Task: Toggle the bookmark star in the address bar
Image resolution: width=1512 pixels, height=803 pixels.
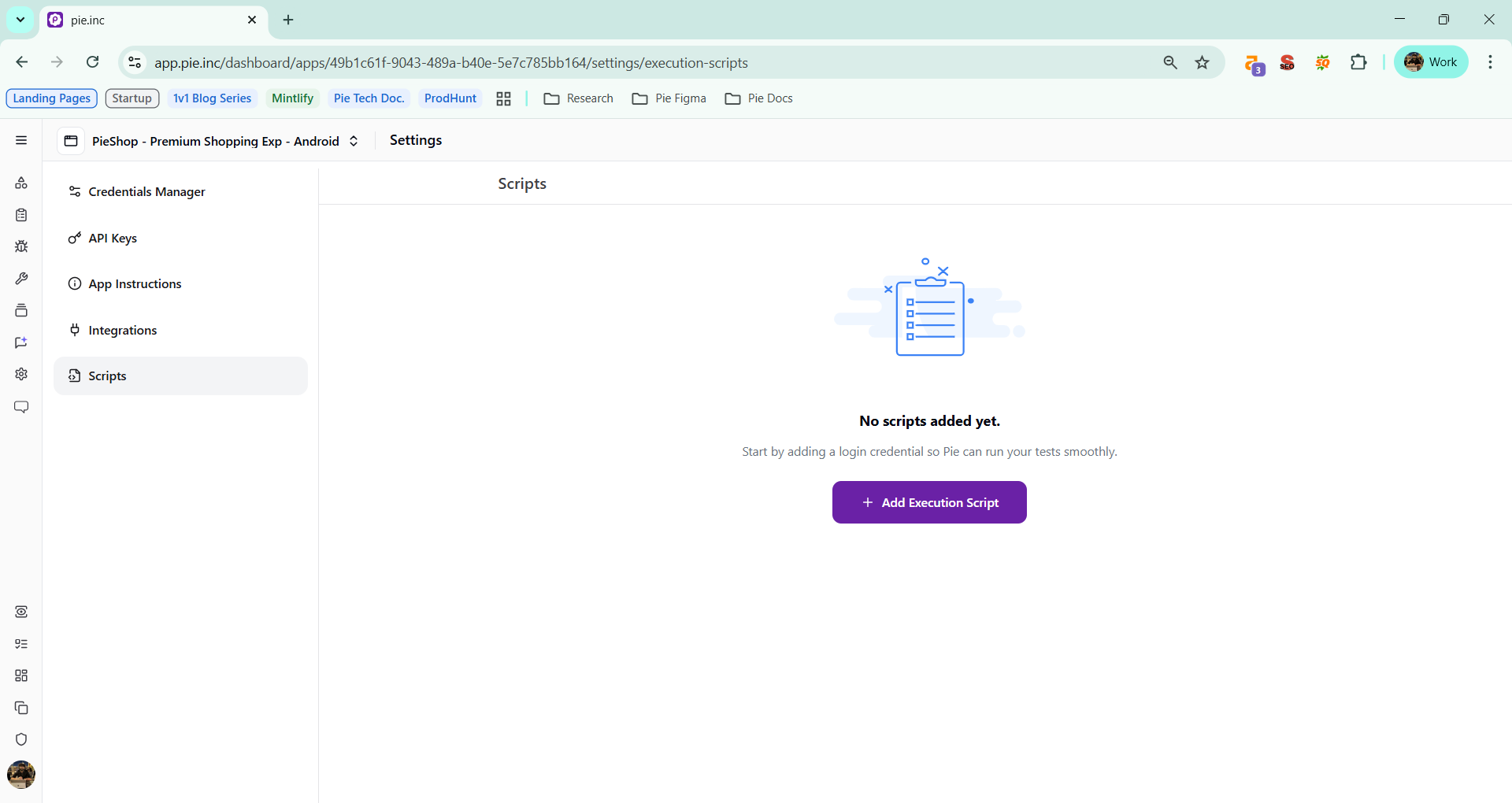Action: (x=1203, y=62)
